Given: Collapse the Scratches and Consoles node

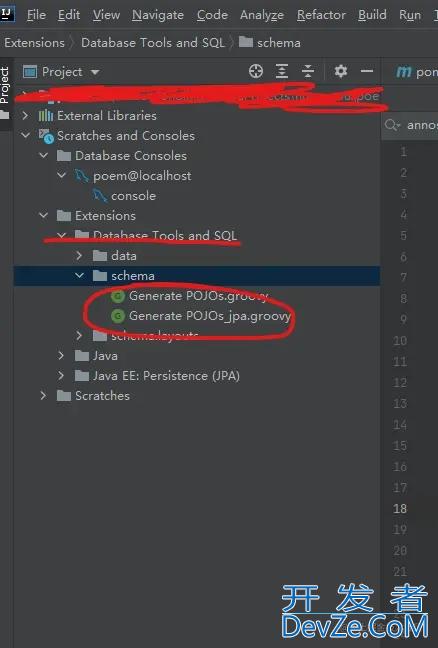Looking at the screenshot, I should pyautogui.click(x=25, y=135).
